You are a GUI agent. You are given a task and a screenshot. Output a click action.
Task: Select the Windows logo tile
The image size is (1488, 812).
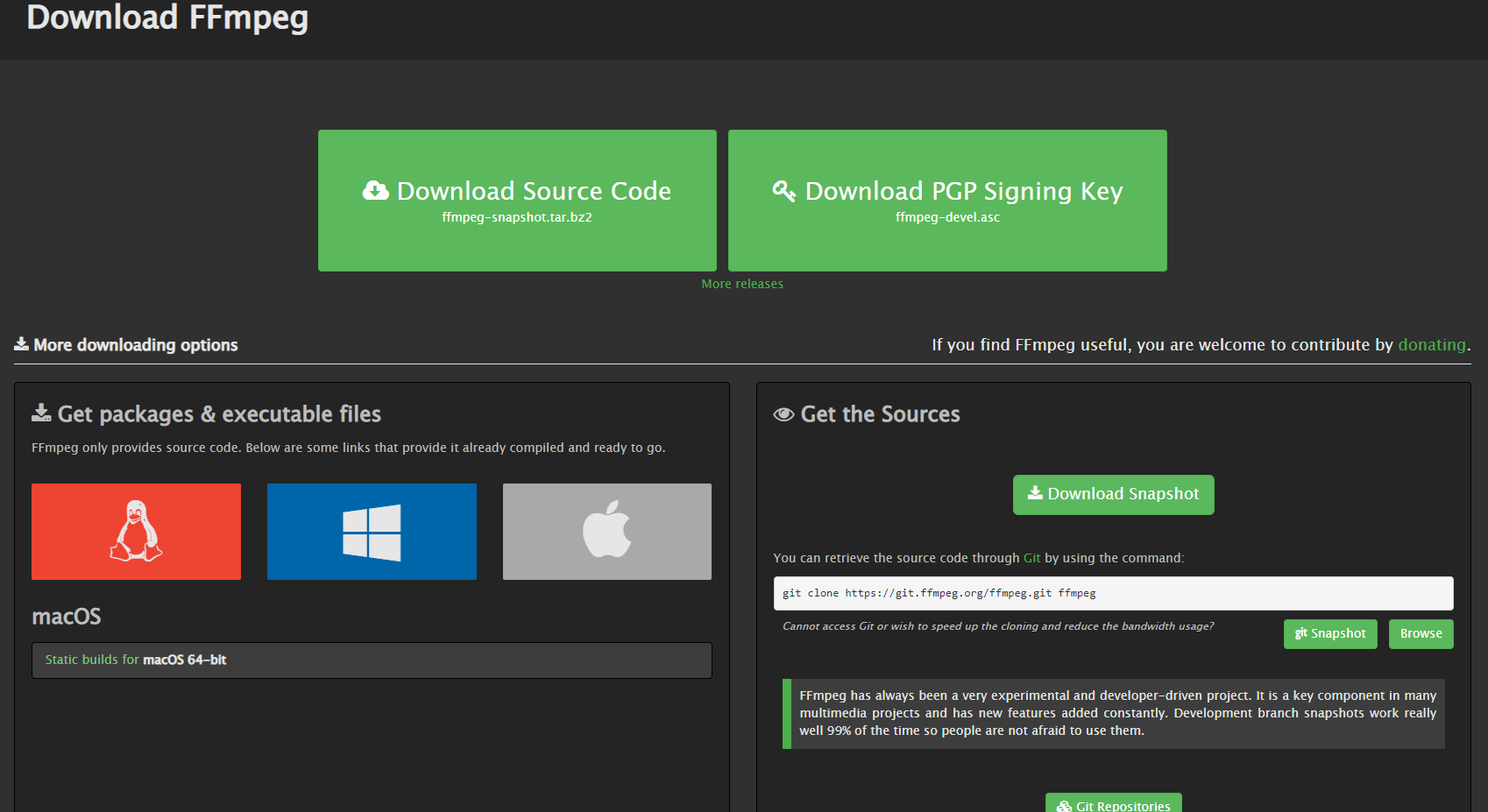click(x=372, y=531)
